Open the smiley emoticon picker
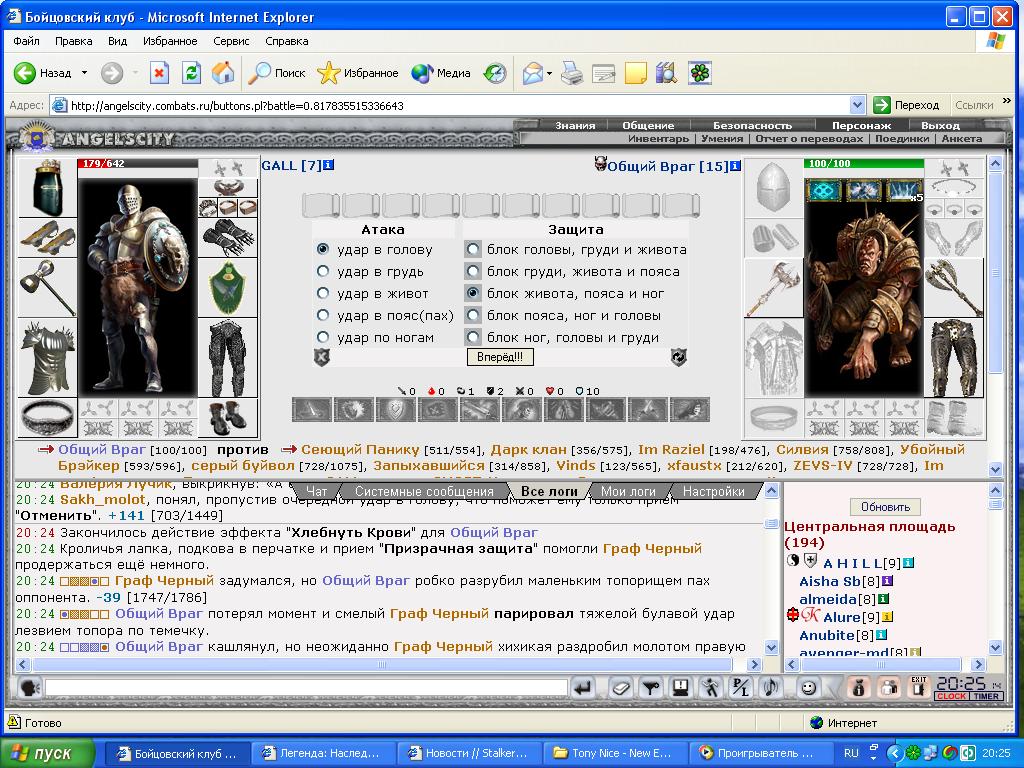The width and height of the screenshot is (1024, 768). pyautogui.click(x=808, y=688)
